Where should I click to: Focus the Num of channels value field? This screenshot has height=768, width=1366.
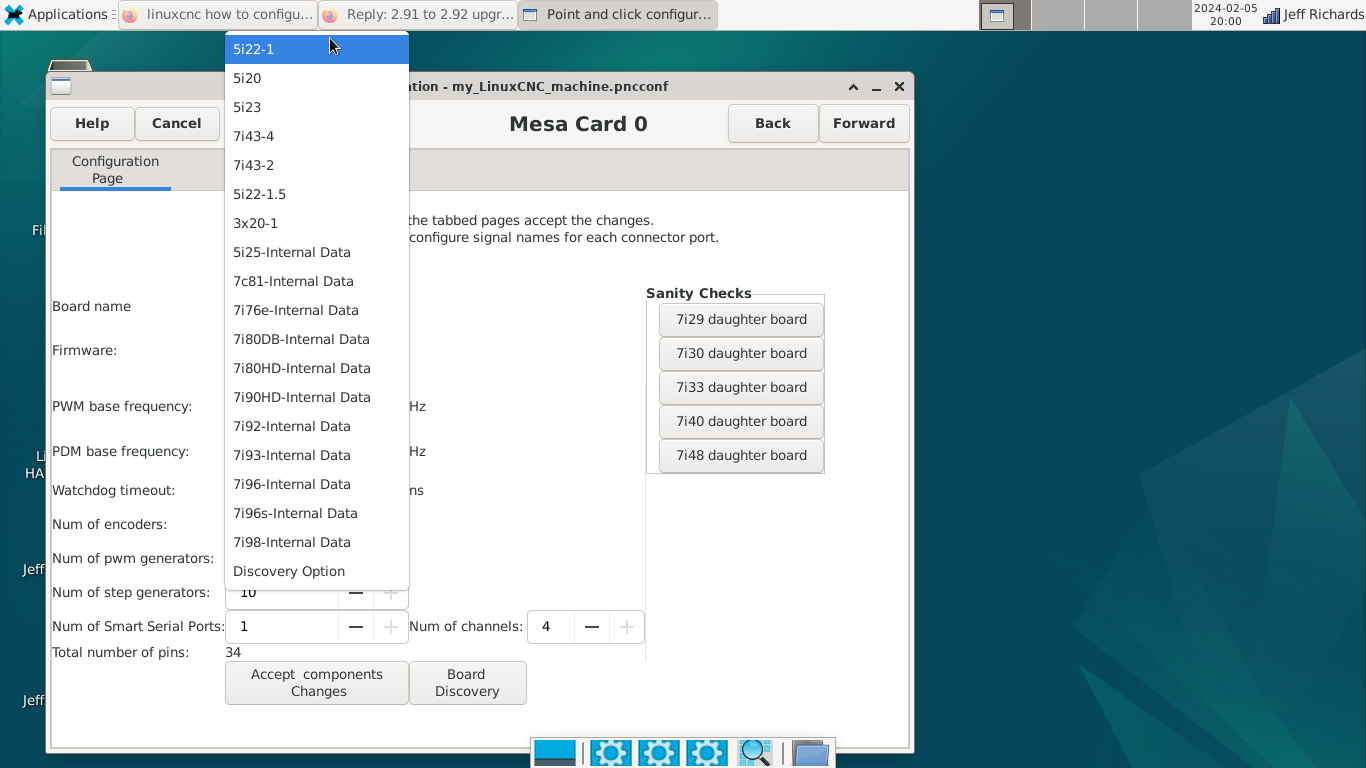(551, 627)
